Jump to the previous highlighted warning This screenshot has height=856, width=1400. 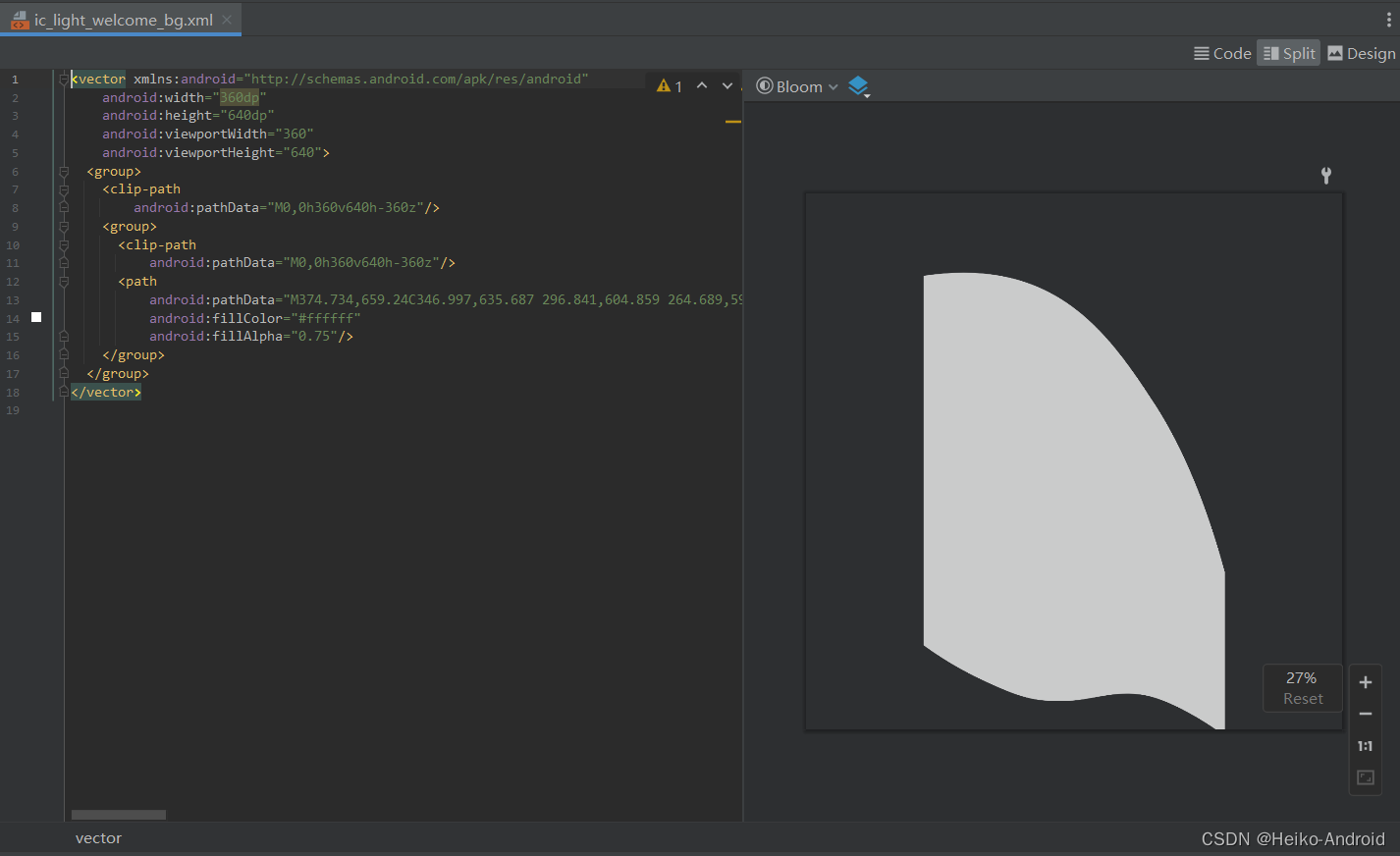tap(702, 85)
